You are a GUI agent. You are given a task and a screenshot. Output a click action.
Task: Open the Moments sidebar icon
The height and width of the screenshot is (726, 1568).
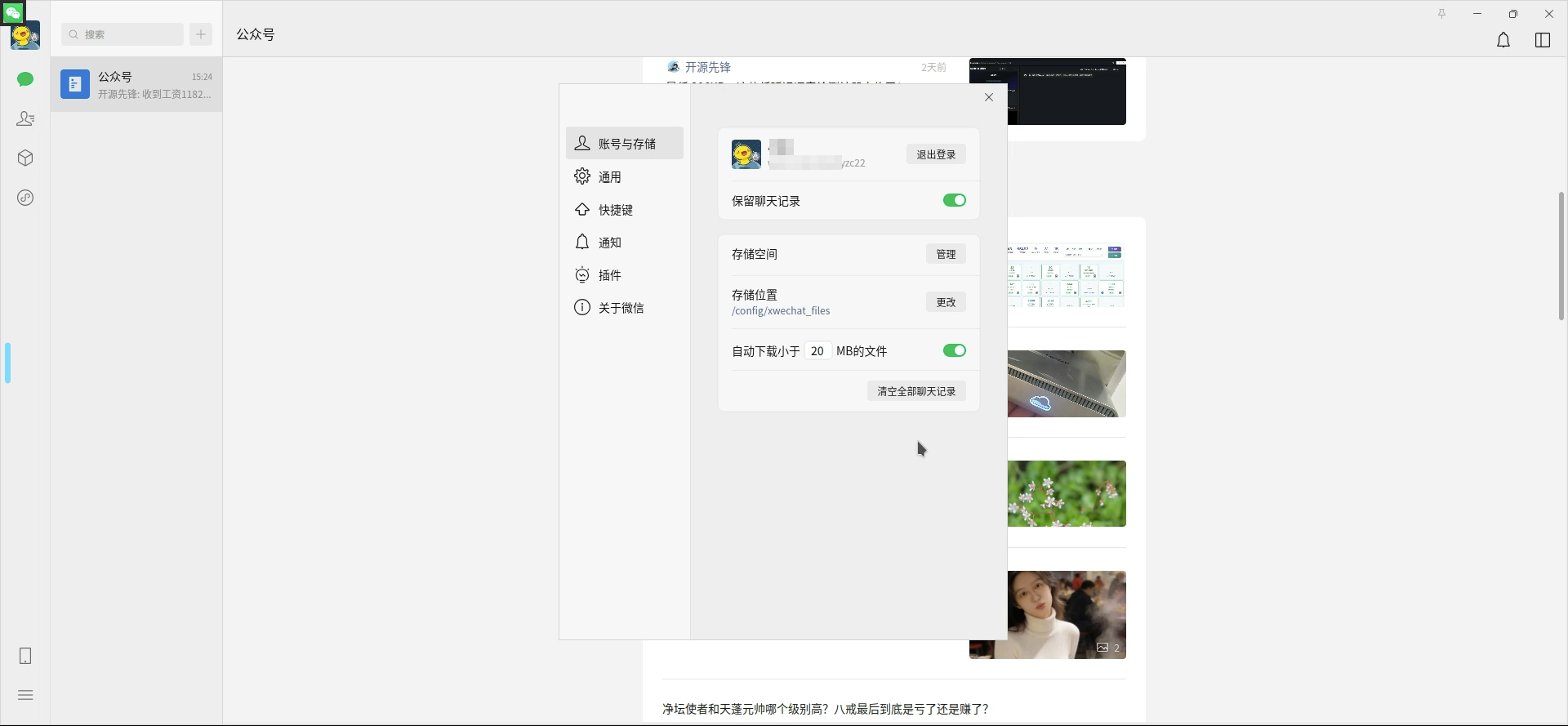tap(25, 198)
